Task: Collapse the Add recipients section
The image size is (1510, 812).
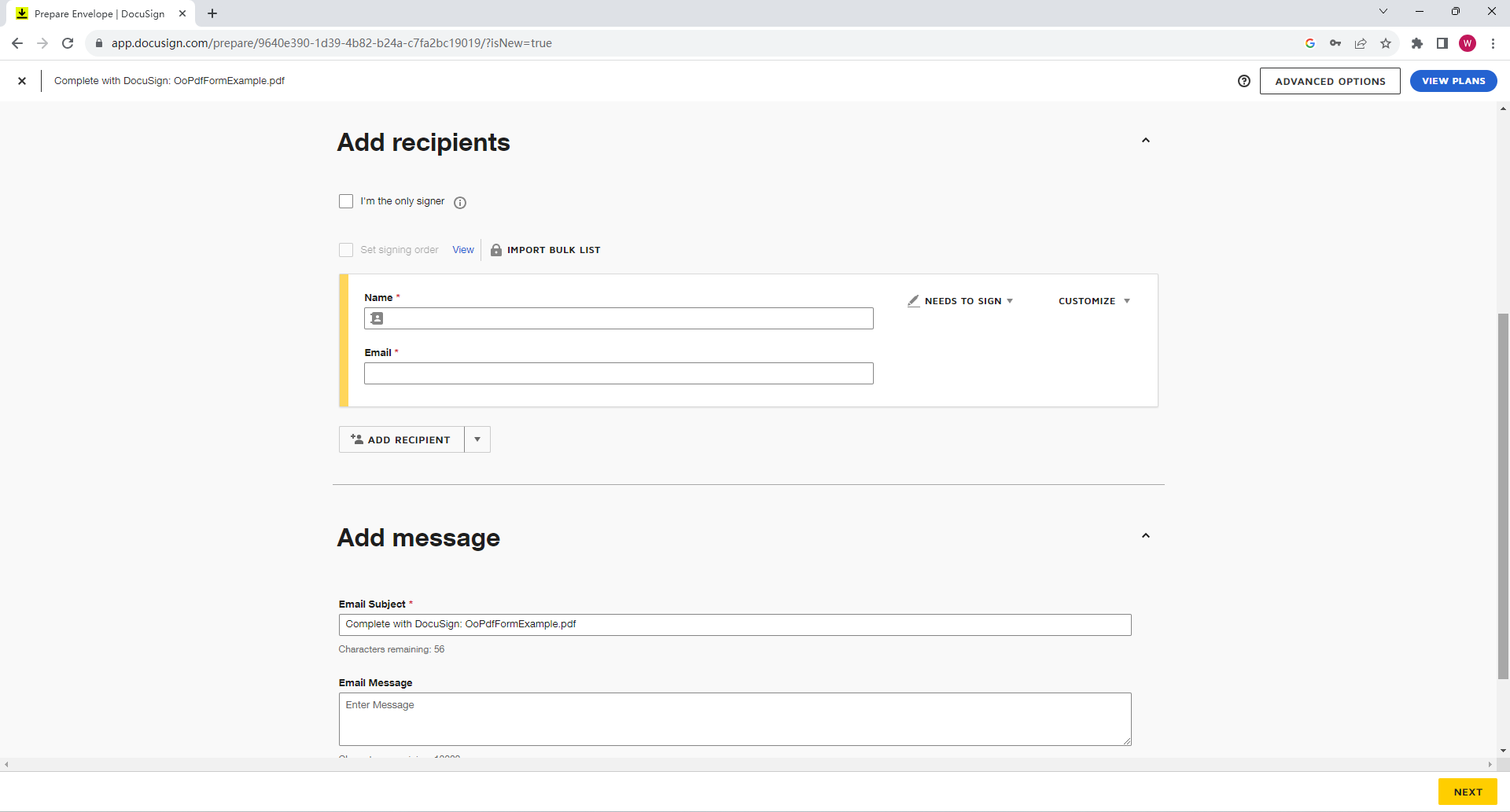Action: pyautogui.click(x=1146, y=141)
